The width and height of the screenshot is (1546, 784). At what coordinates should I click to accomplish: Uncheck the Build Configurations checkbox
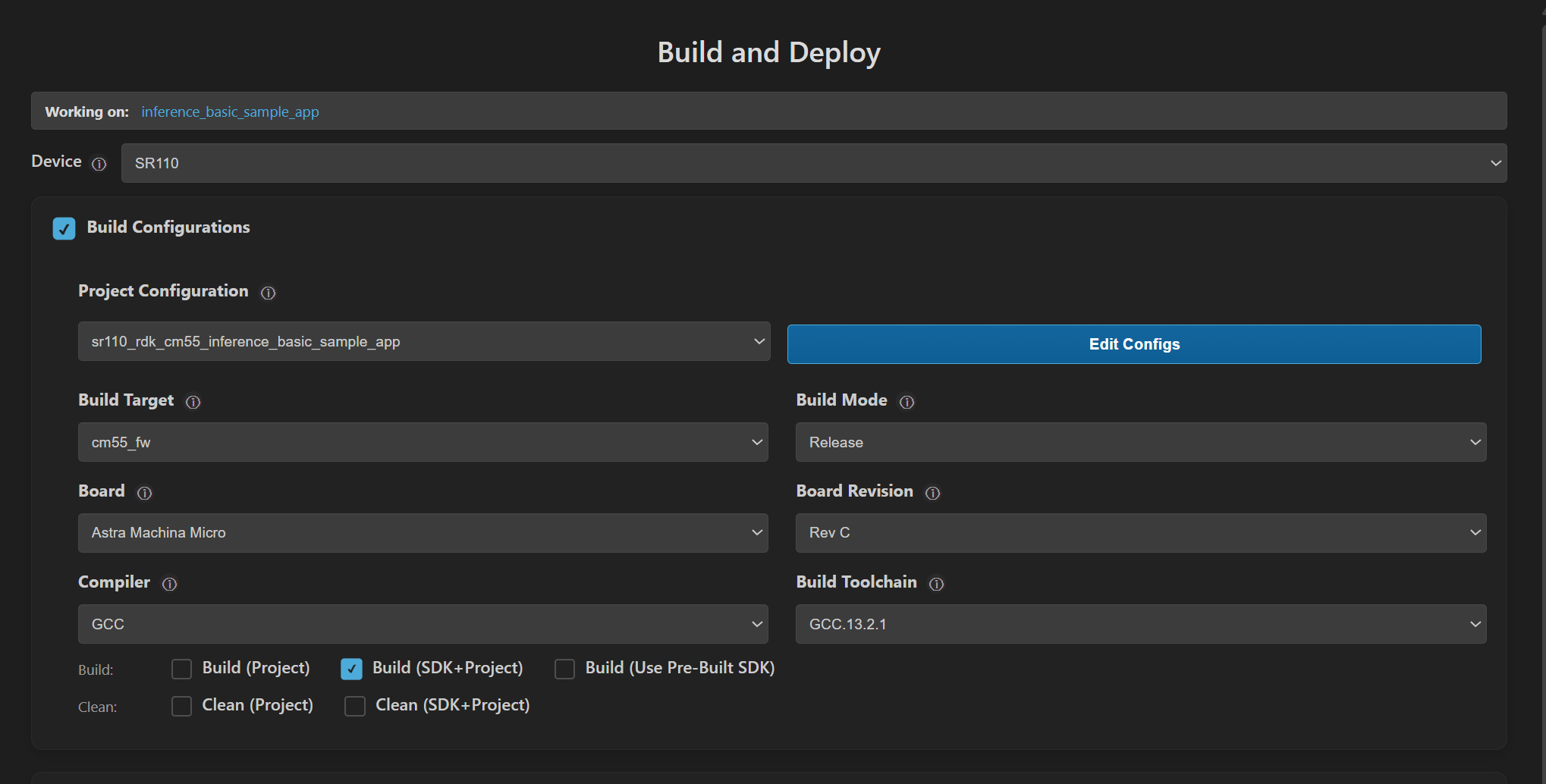point(64,228)
